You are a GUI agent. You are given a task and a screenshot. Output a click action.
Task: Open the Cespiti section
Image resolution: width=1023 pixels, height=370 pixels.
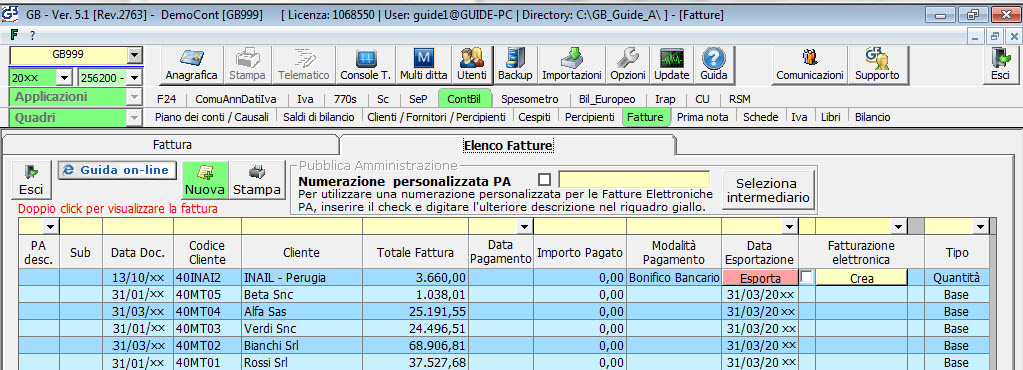(x=534, y=117)
